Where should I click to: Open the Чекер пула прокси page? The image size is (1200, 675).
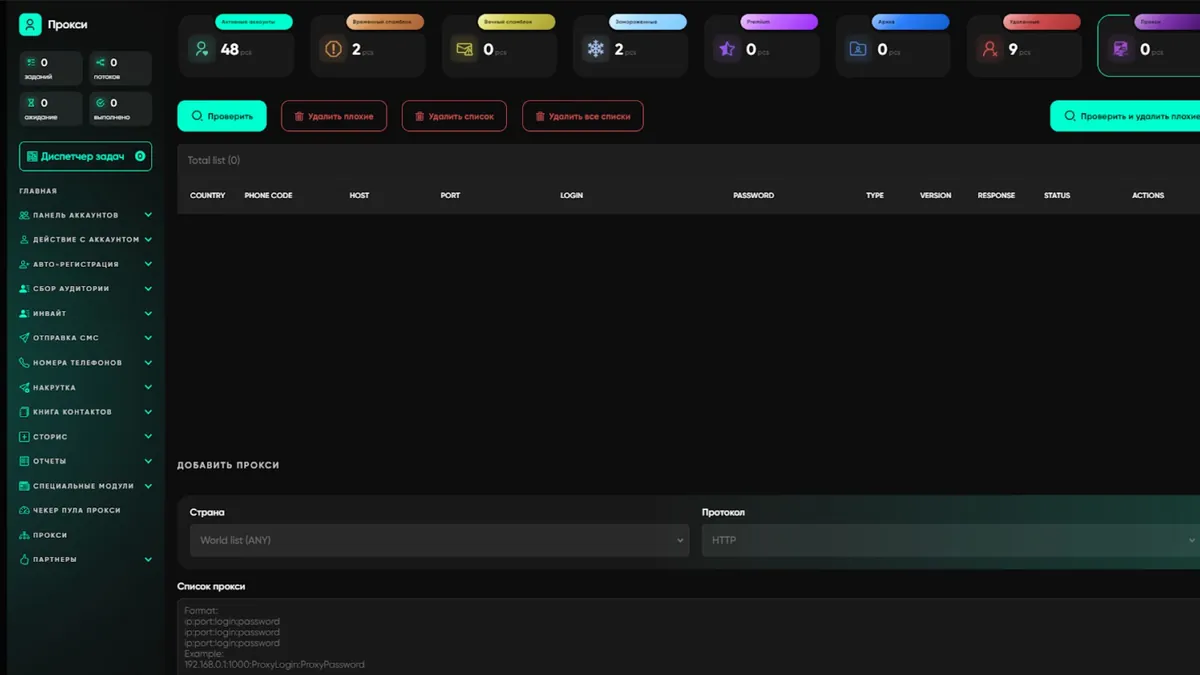(76, 510)
